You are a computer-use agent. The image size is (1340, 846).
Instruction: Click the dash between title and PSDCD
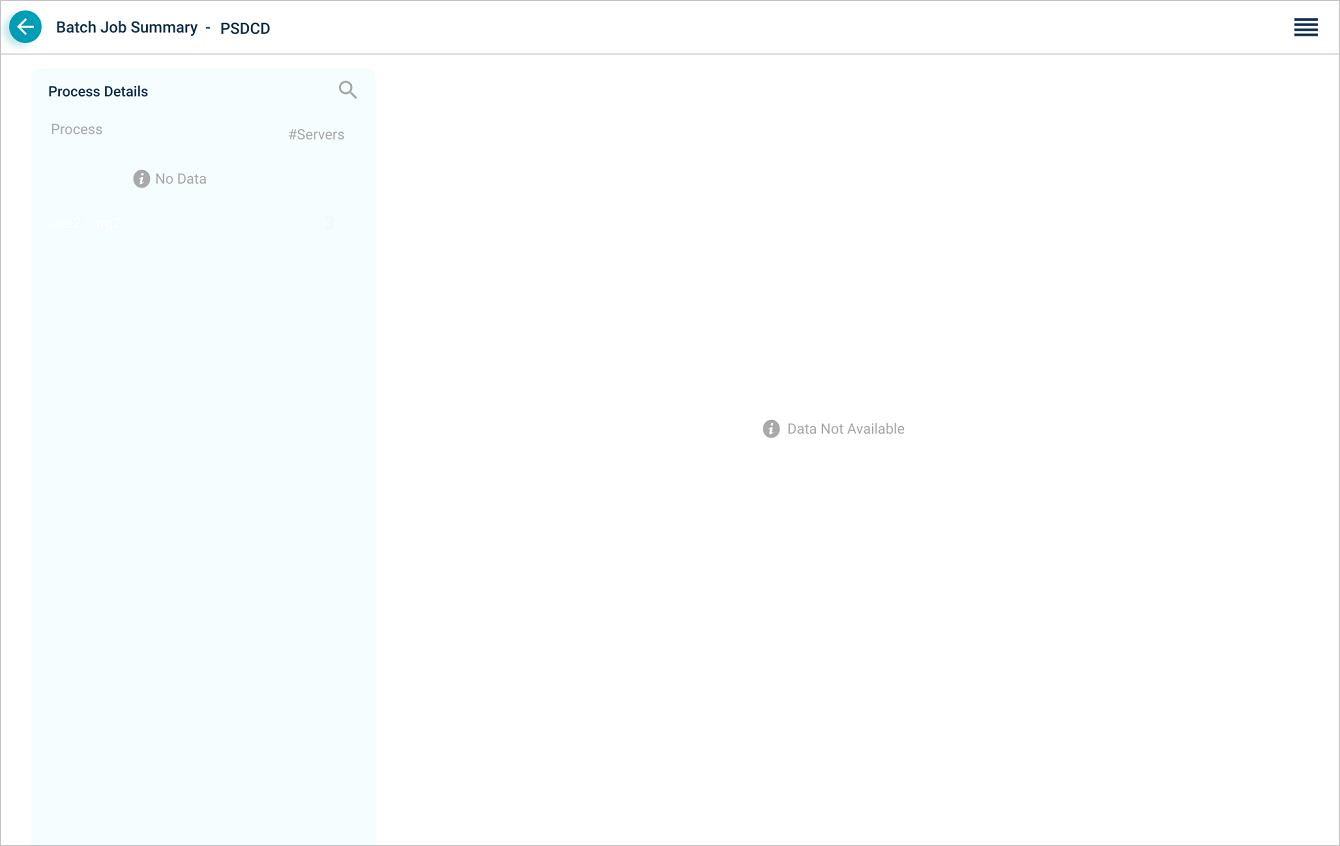point(208,28)
